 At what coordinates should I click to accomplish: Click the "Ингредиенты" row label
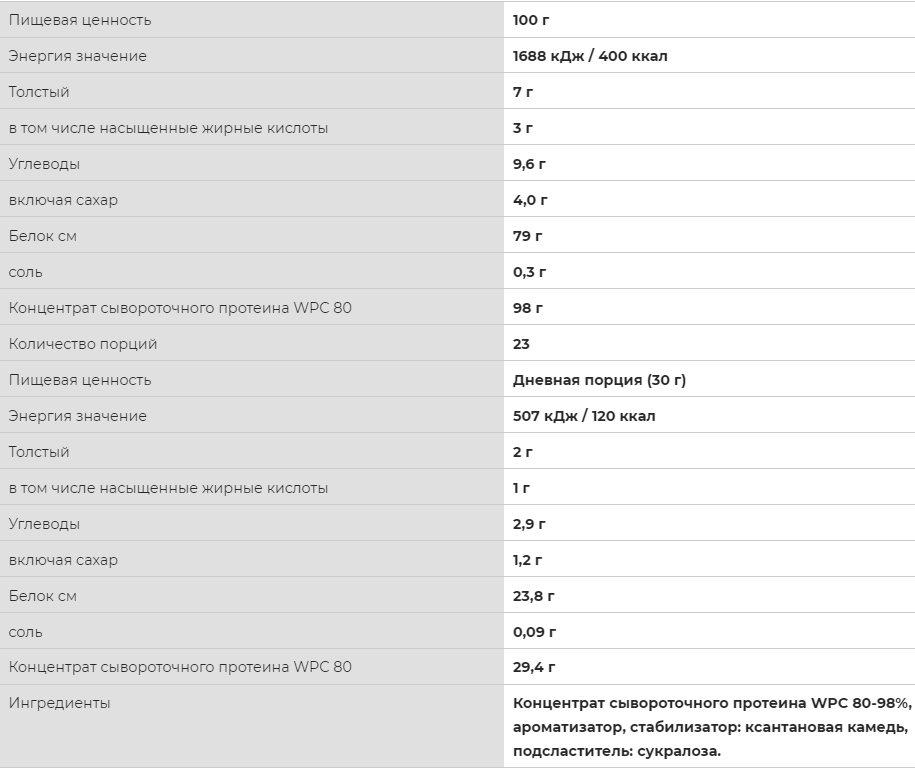(x=59, y=703)
